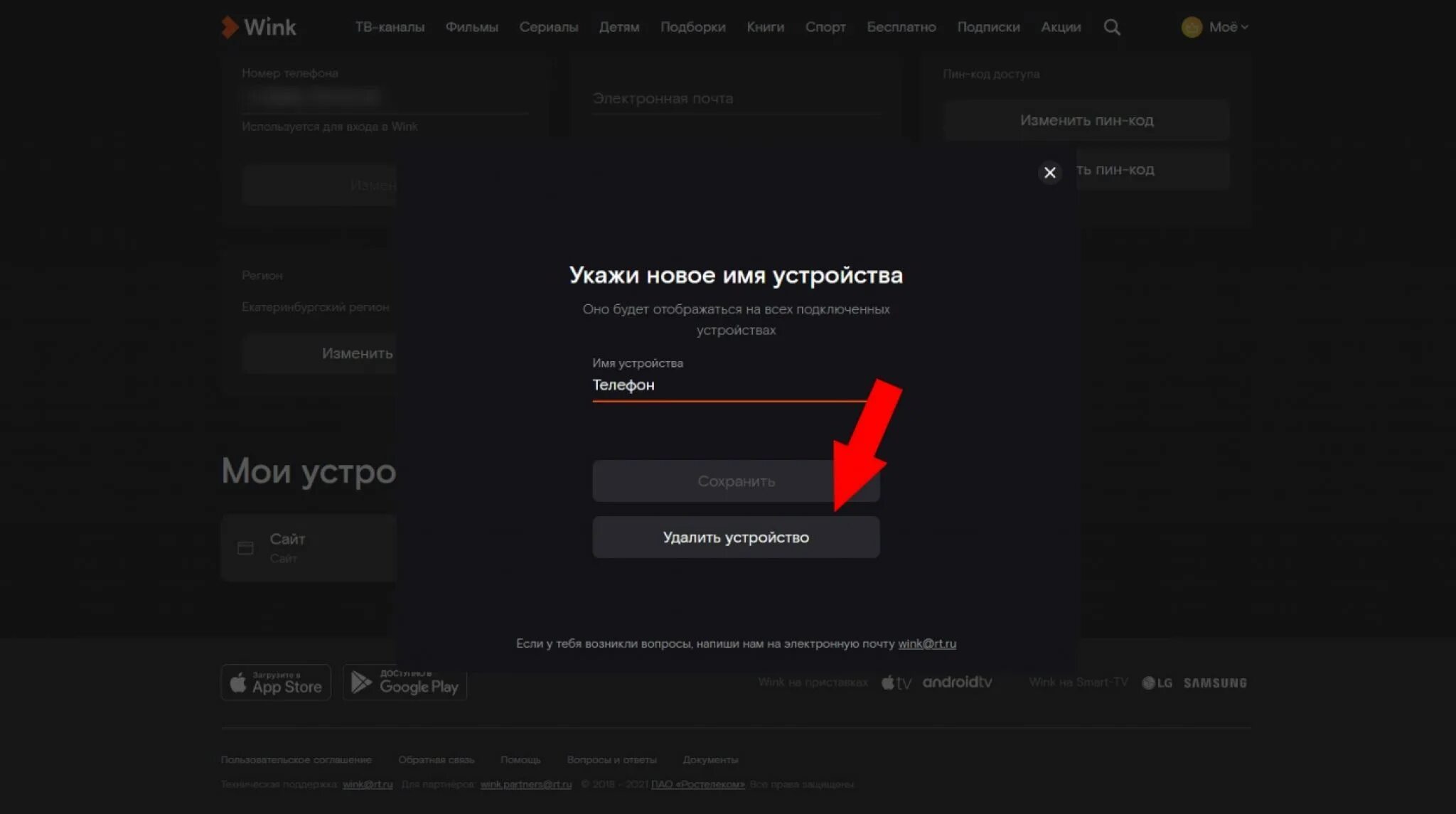1456x814 pixels.
Task: Click the androidtv logo
Action: pyautogui.click(x=956, y=682)
